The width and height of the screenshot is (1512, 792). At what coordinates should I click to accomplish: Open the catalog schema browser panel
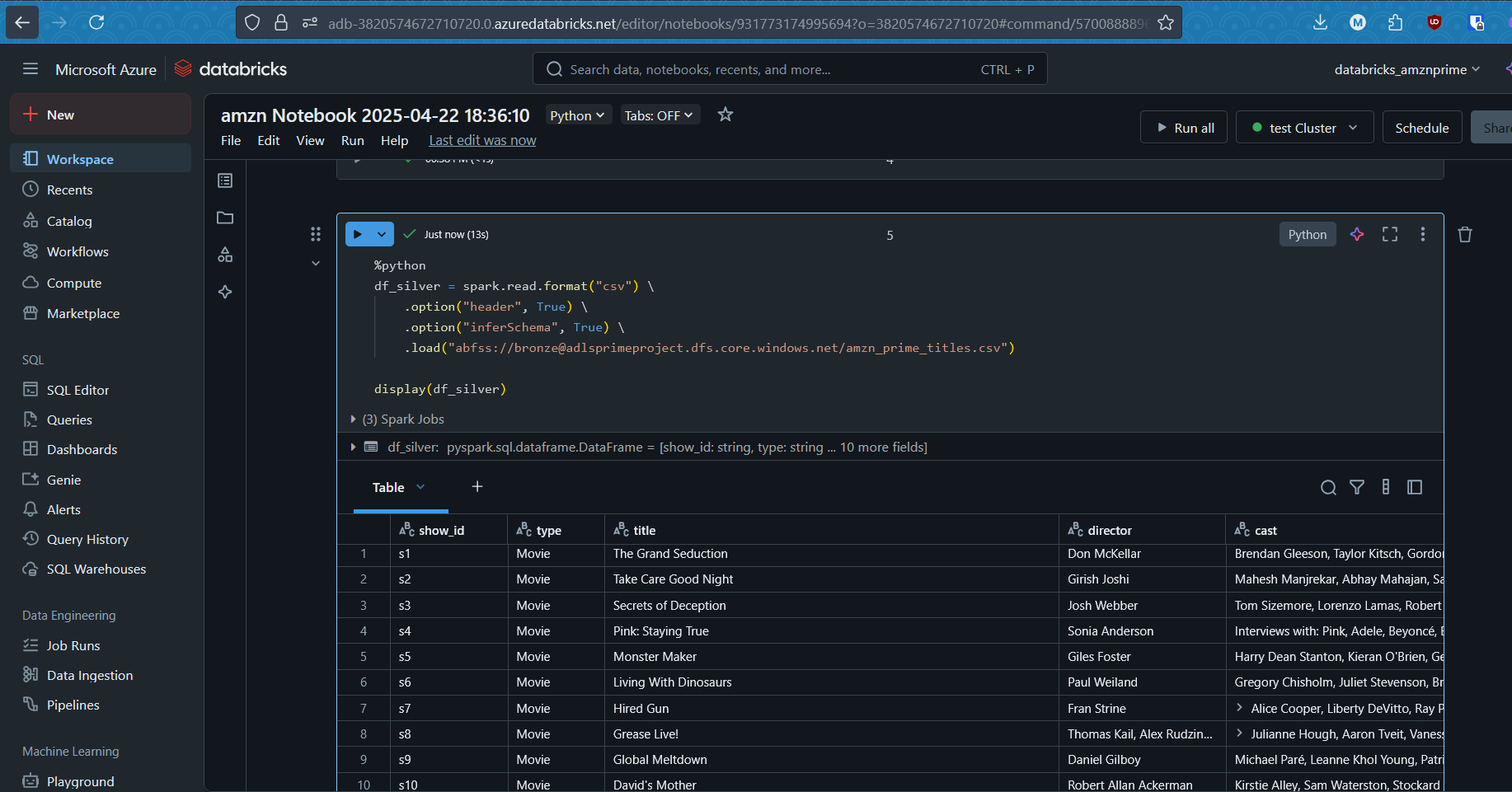(225, 255)
